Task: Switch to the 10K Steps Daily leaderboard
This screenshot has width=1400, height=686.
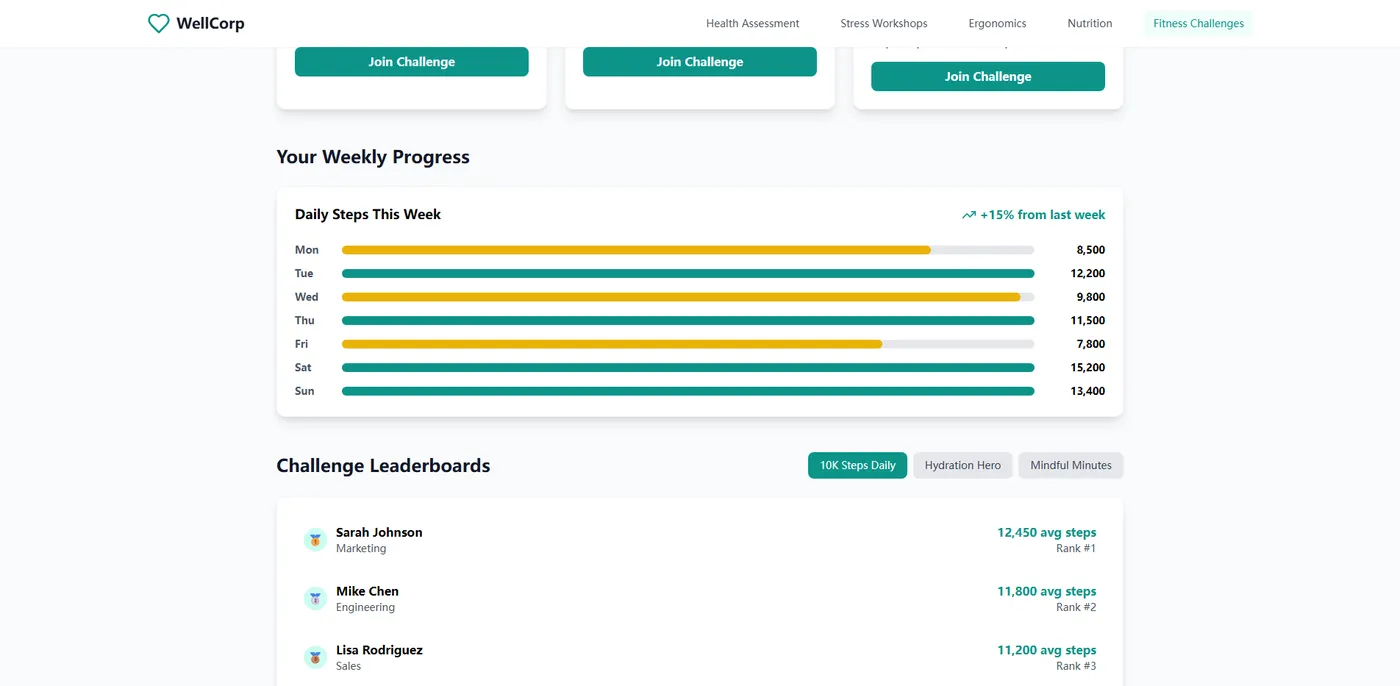Action: point(857,465)
